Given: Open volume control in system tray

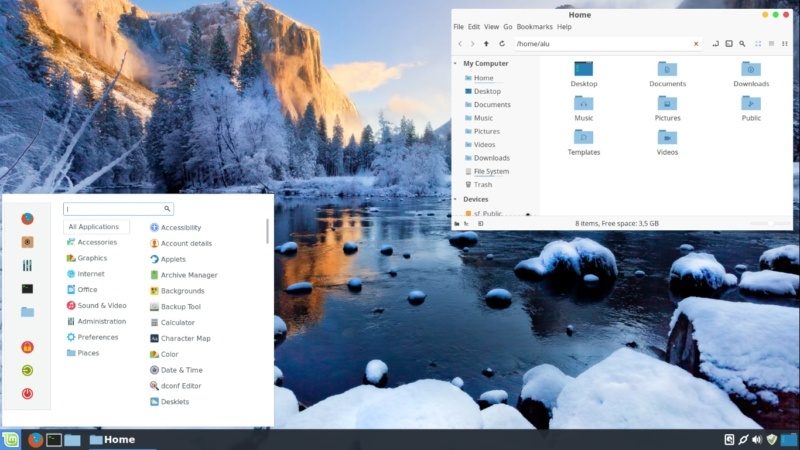Looking at the screenshot, I should (757, 439).
